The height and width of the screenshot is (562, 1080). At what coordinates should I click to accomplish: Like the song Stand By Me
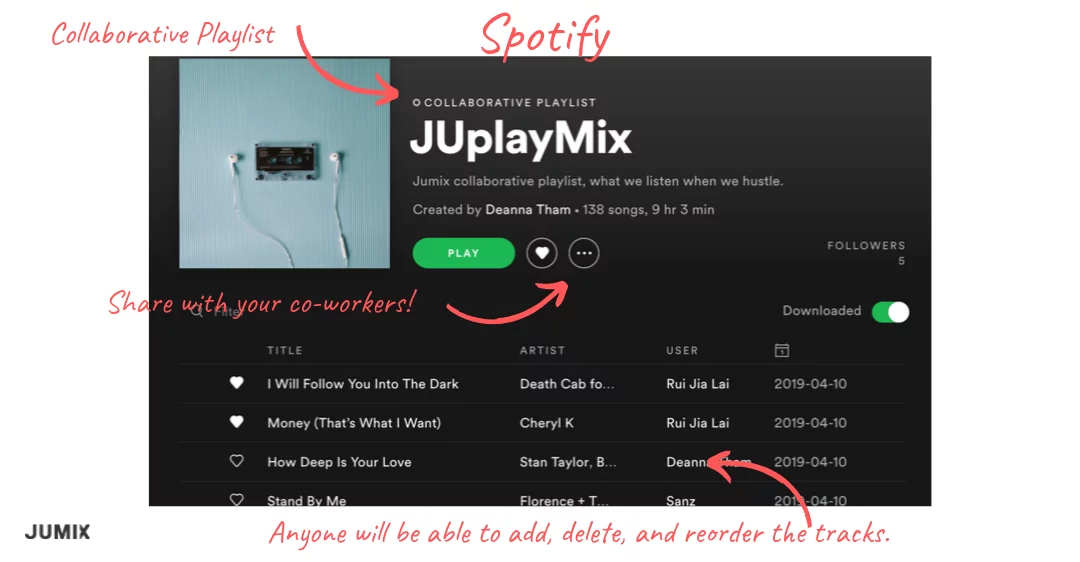[236, 500]
